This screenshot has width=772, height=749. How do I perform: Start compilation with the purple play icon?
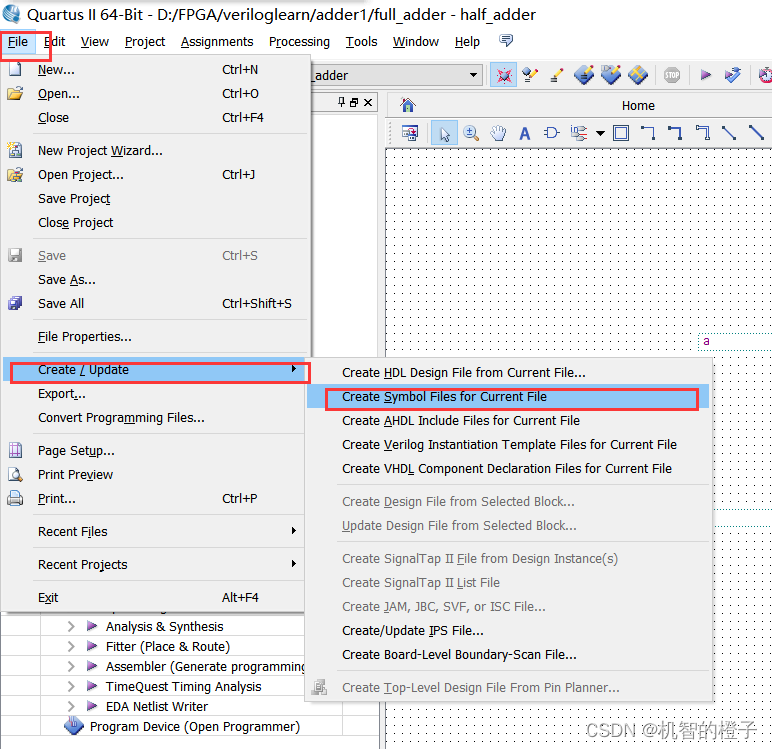705,75
